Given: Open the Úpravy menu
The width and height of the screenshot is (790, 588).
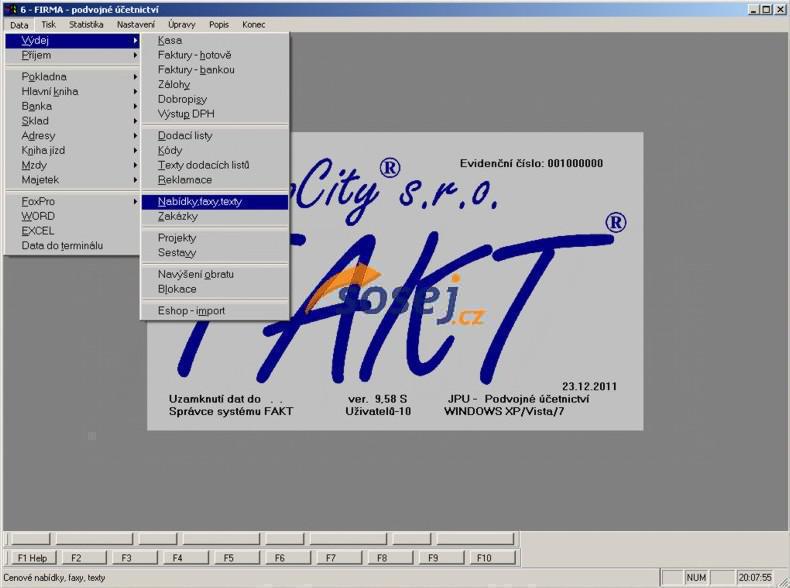Looking at the screenshot, I should [x=181, y=25].
